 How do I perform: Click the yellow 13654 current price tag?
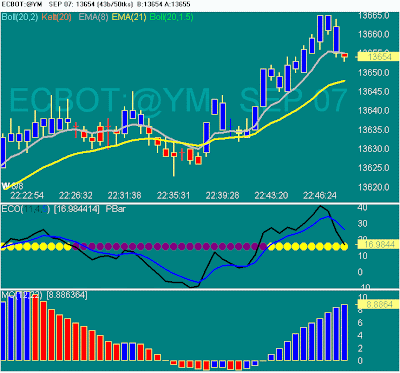pos(378,57)
